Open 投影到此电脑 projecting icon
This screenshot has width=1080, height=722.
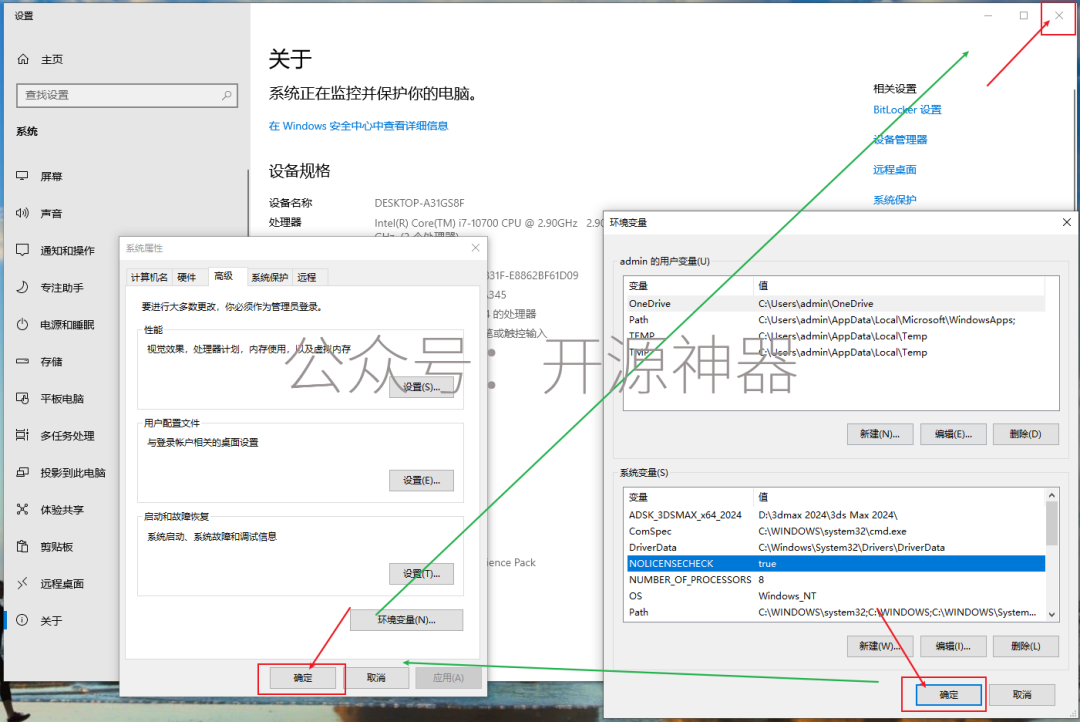coord(23,472)
